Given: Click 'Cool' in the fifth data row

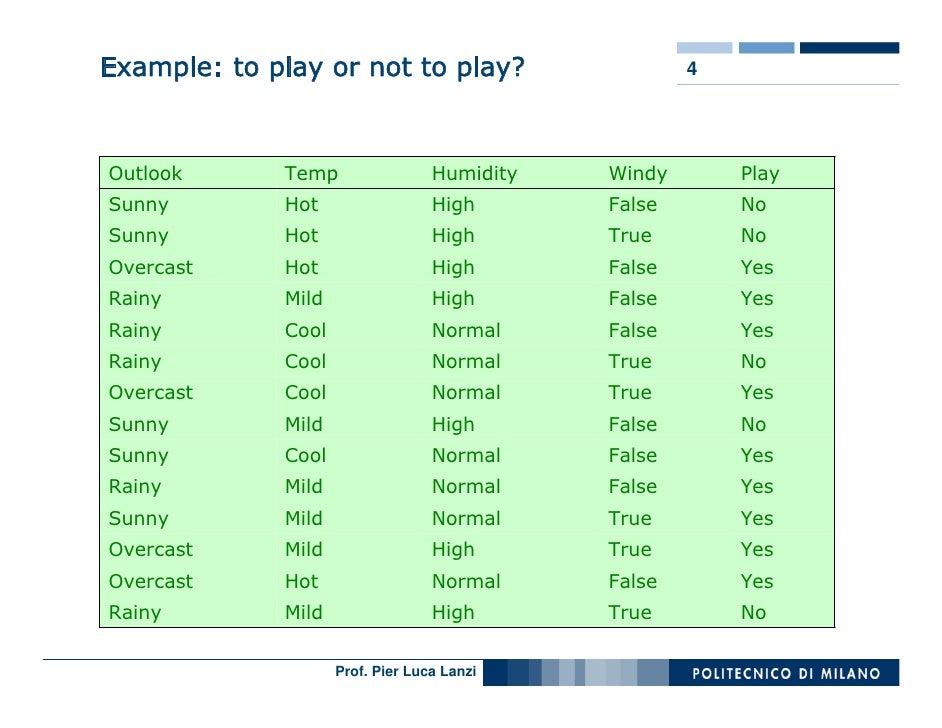Looking at the screenshot, I should [x=305, y=330].
